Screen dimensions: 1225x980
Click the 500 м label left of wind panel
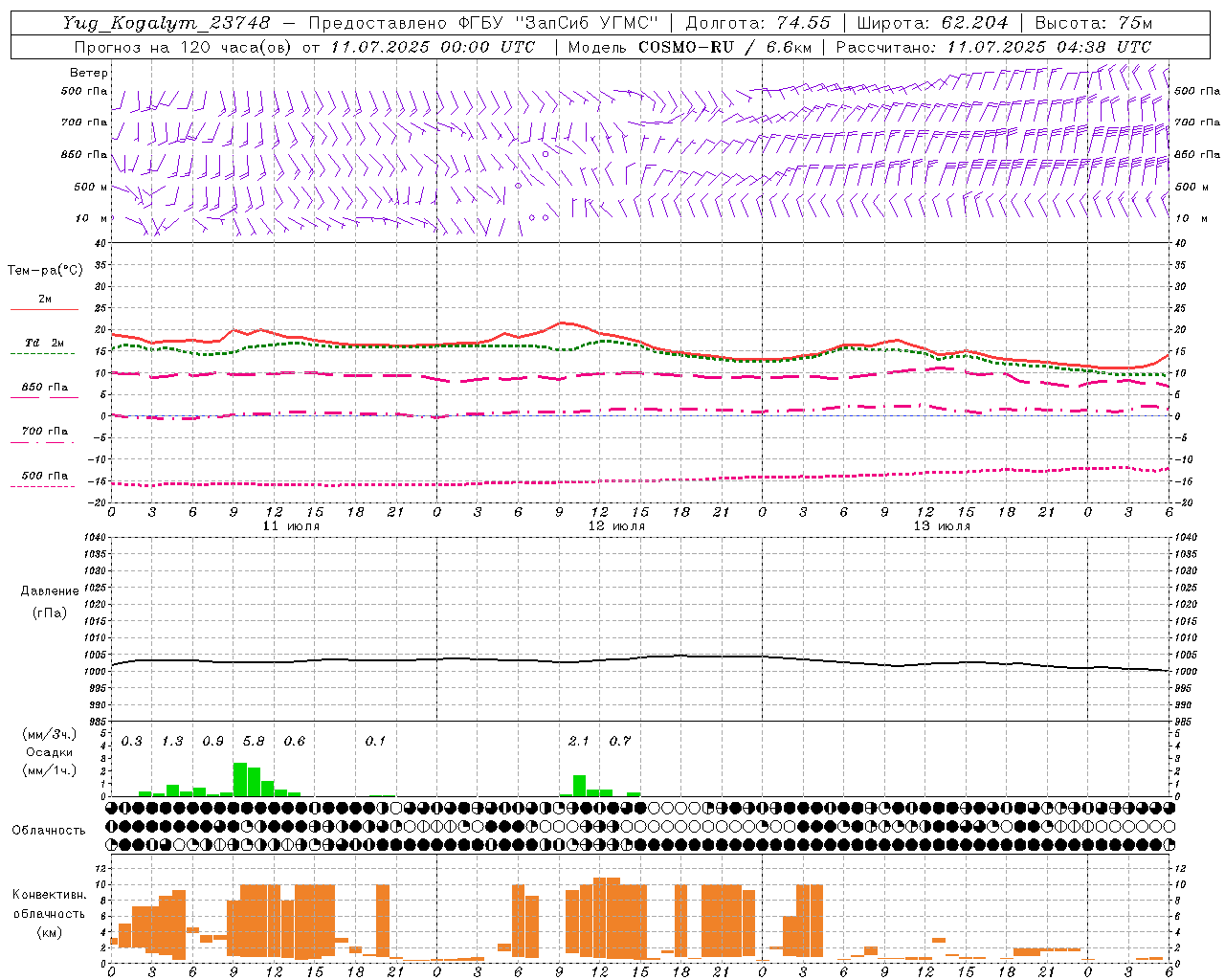pos(91,188)
